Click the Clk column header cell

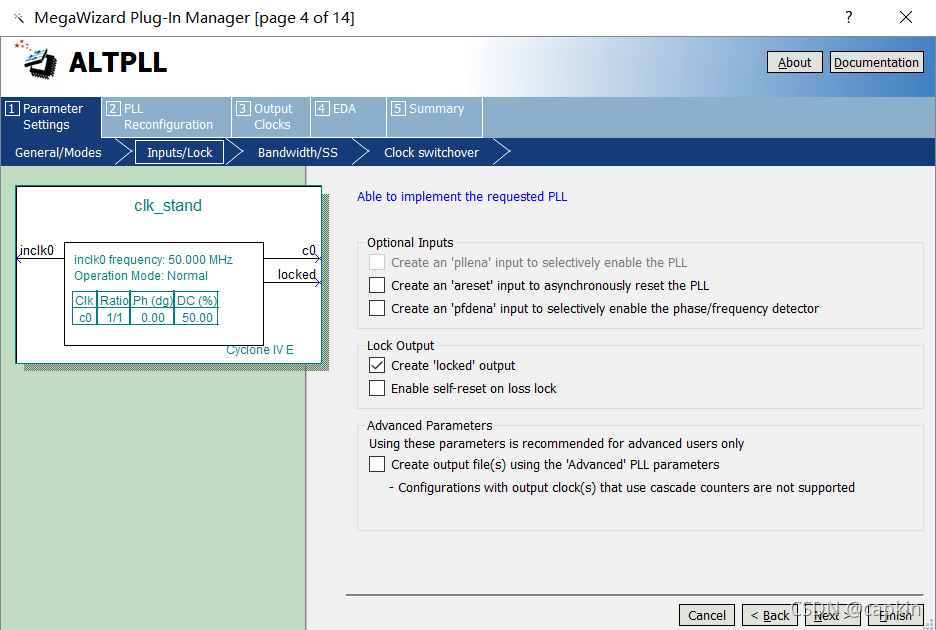[x=84, y=300]
